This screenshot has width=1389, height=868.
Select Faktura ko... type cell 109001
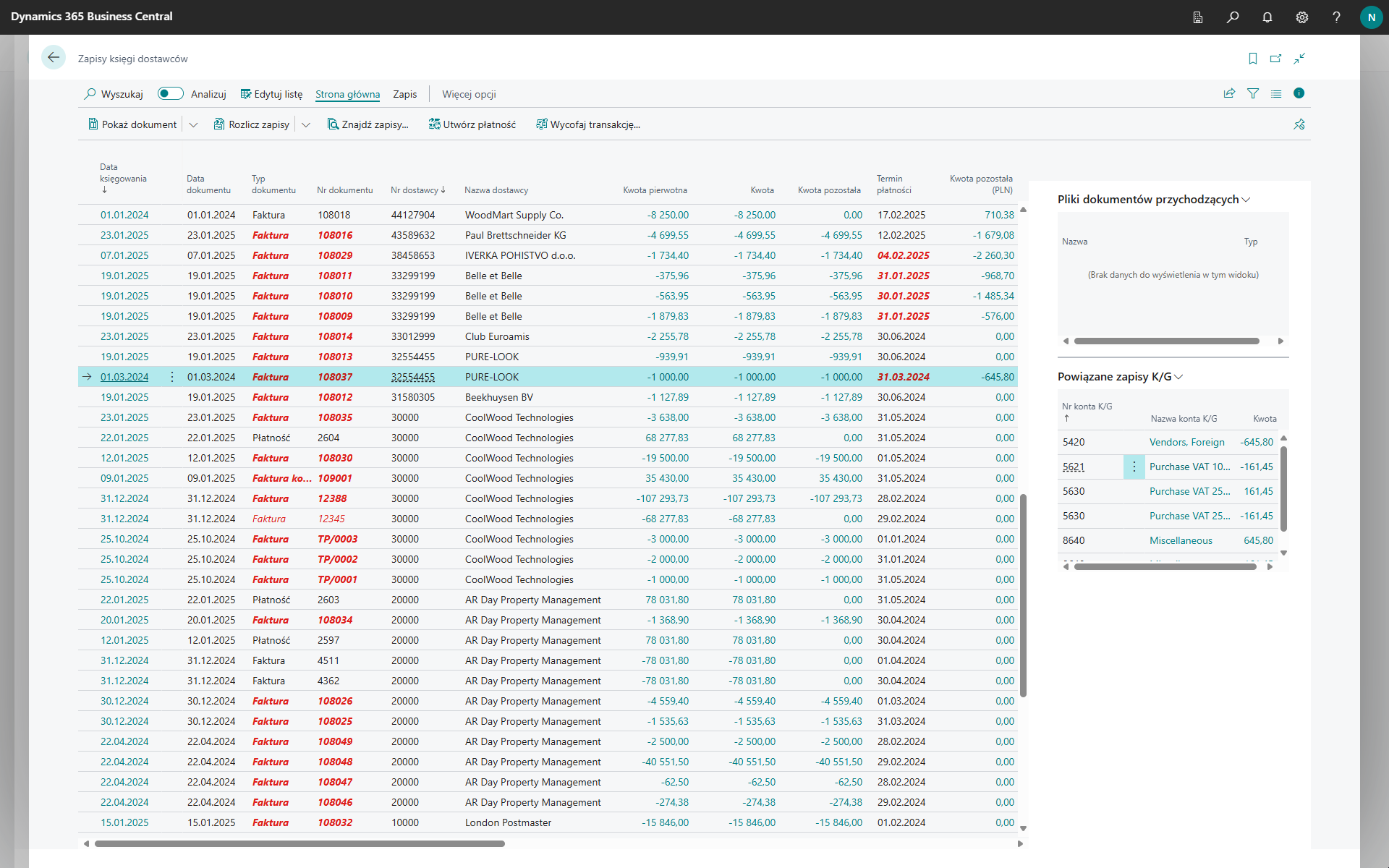click(x=281, y=478)
